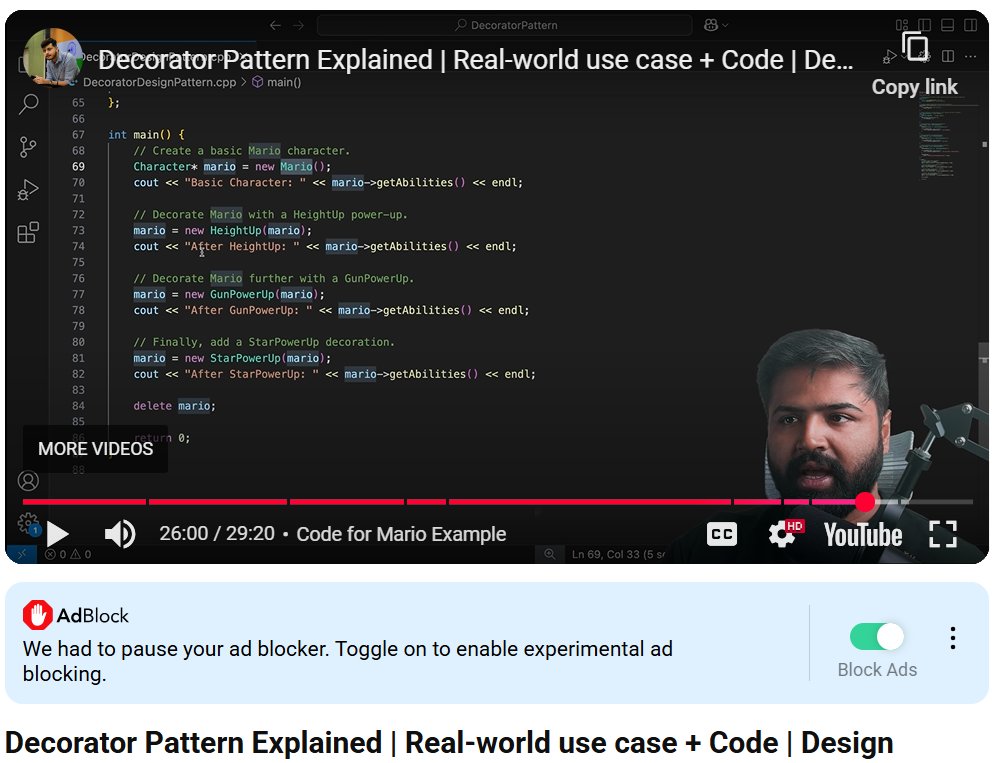Screen dimensions: 996x763
Task: Click the 'int main() {' code line
Action: click(x=146, y=135)
